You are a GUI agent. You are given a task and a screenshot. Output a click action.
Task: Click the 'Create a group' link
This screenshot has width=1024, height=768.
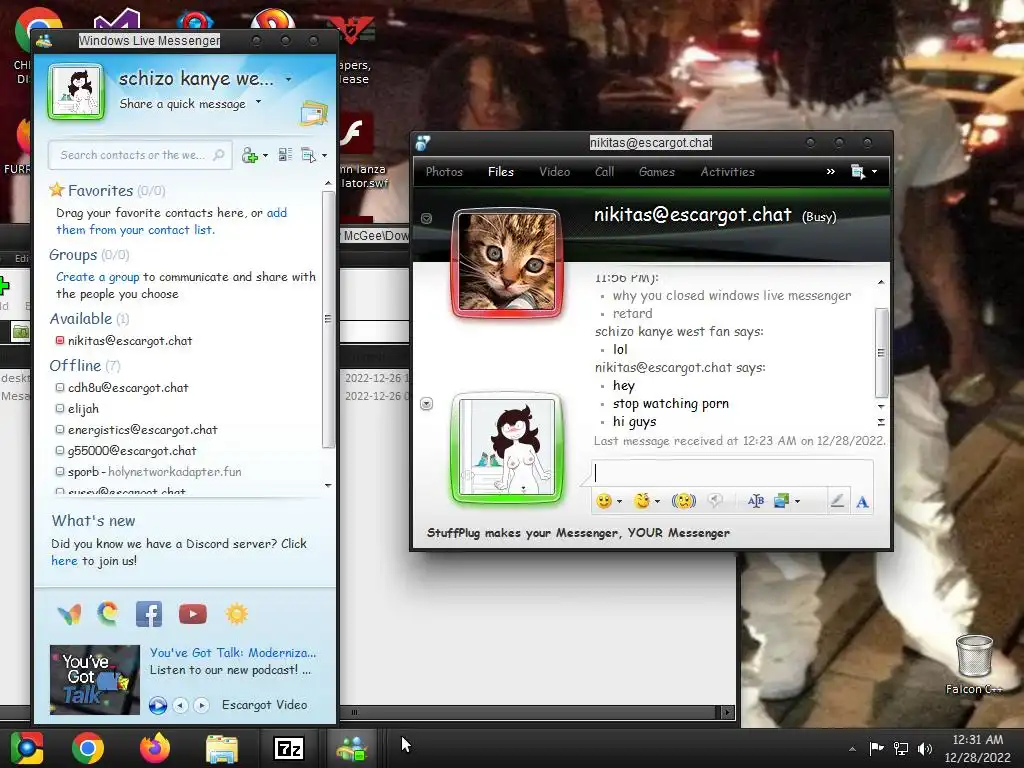pos(97,277)
